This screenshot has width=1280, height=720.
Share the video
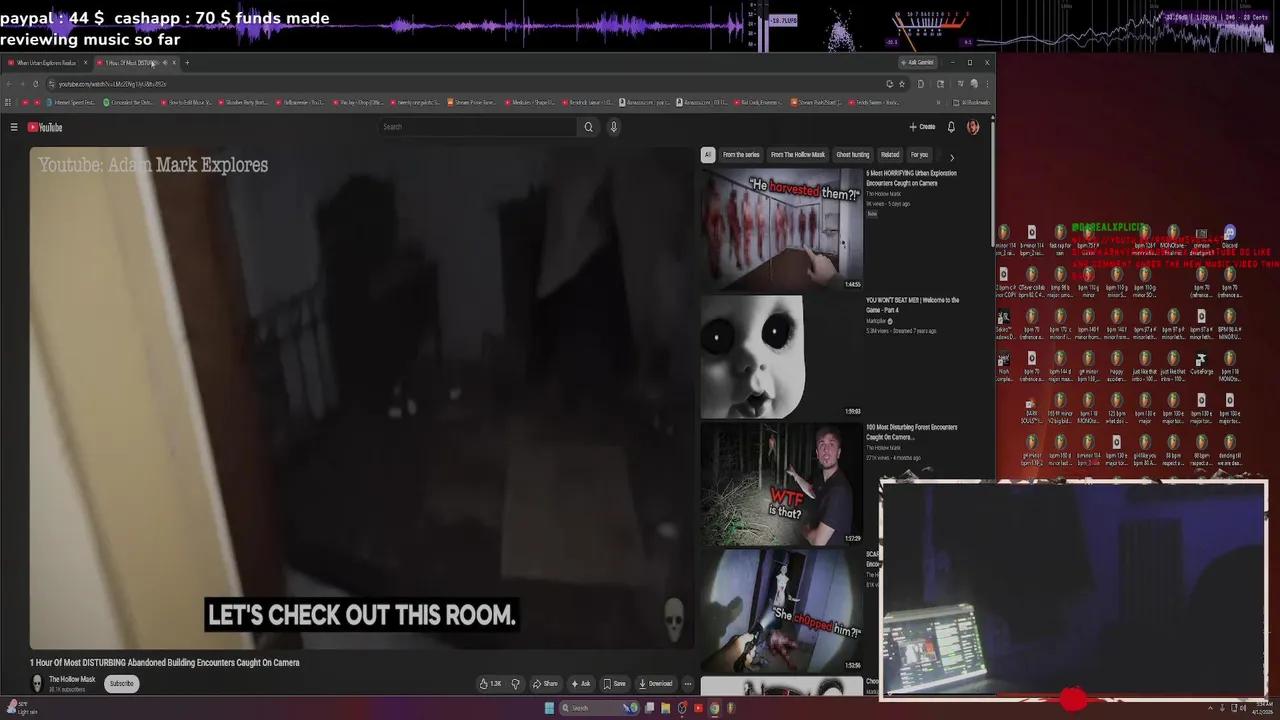click(545, 684)
